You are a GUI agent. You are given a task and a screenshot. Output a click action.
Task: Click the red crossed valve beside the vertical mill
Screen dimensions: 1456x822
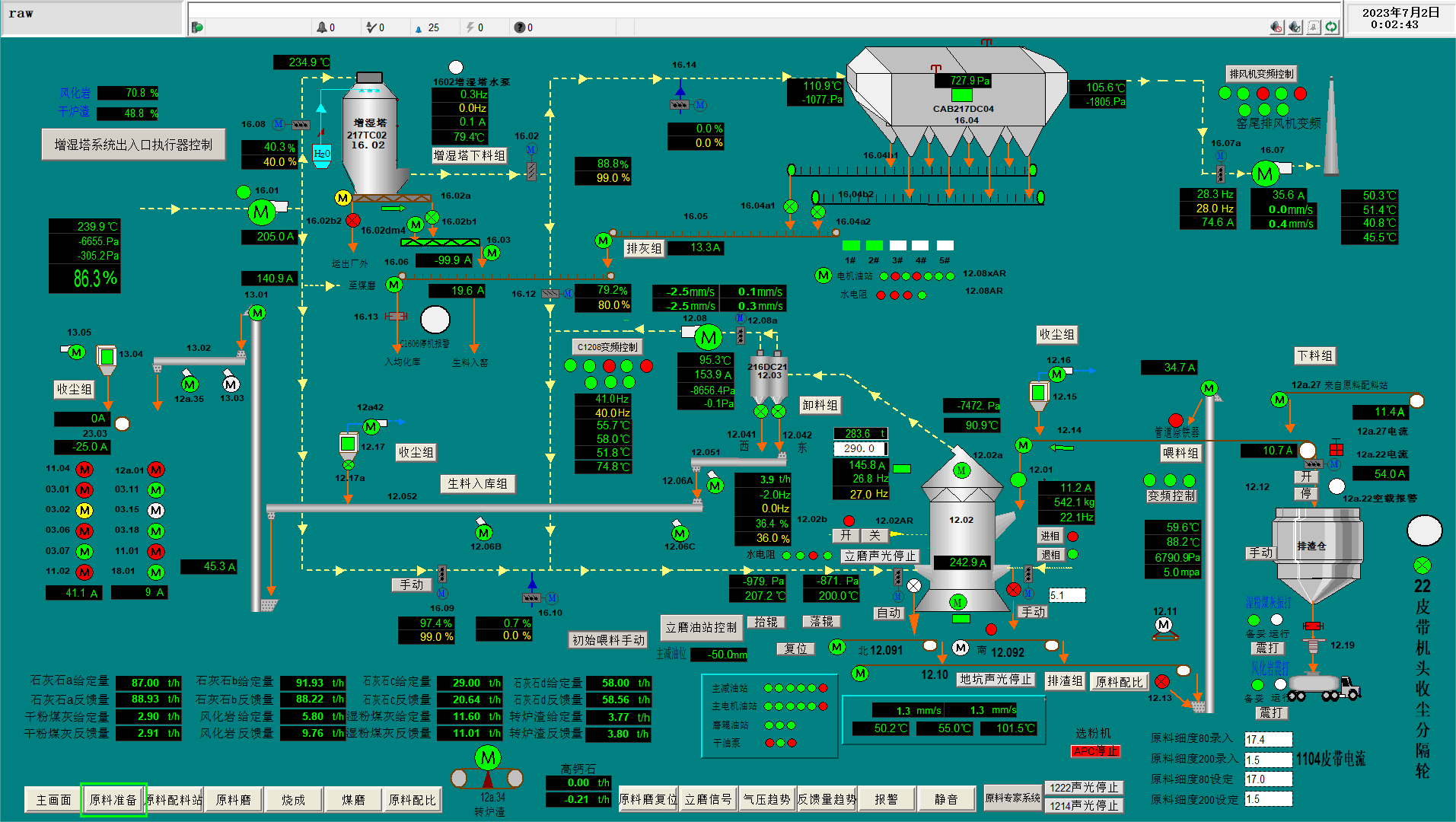click(1013, 589)
